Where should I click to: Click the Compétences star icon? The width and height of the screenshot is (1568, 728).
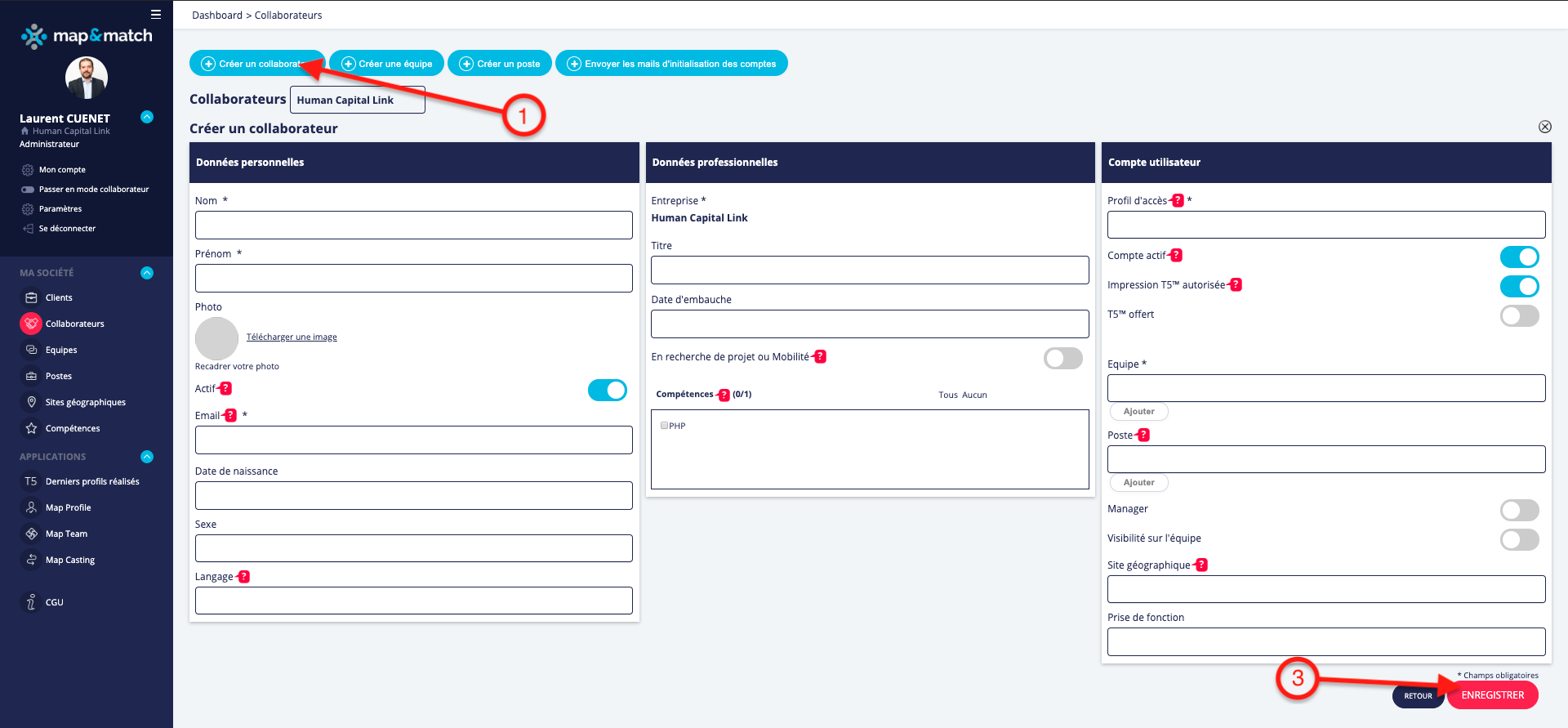coord(31,428)
